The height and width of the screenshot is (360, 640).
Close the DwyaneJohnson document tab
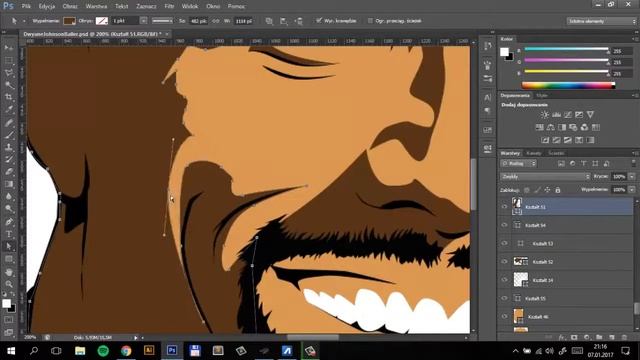pos(167,34)
